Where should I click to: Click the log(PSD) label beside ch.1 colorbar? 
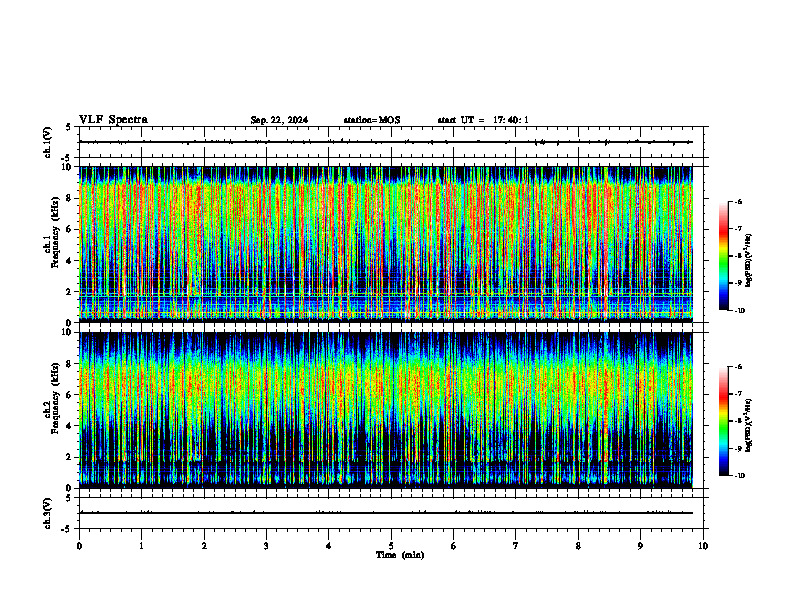point(748,260)
